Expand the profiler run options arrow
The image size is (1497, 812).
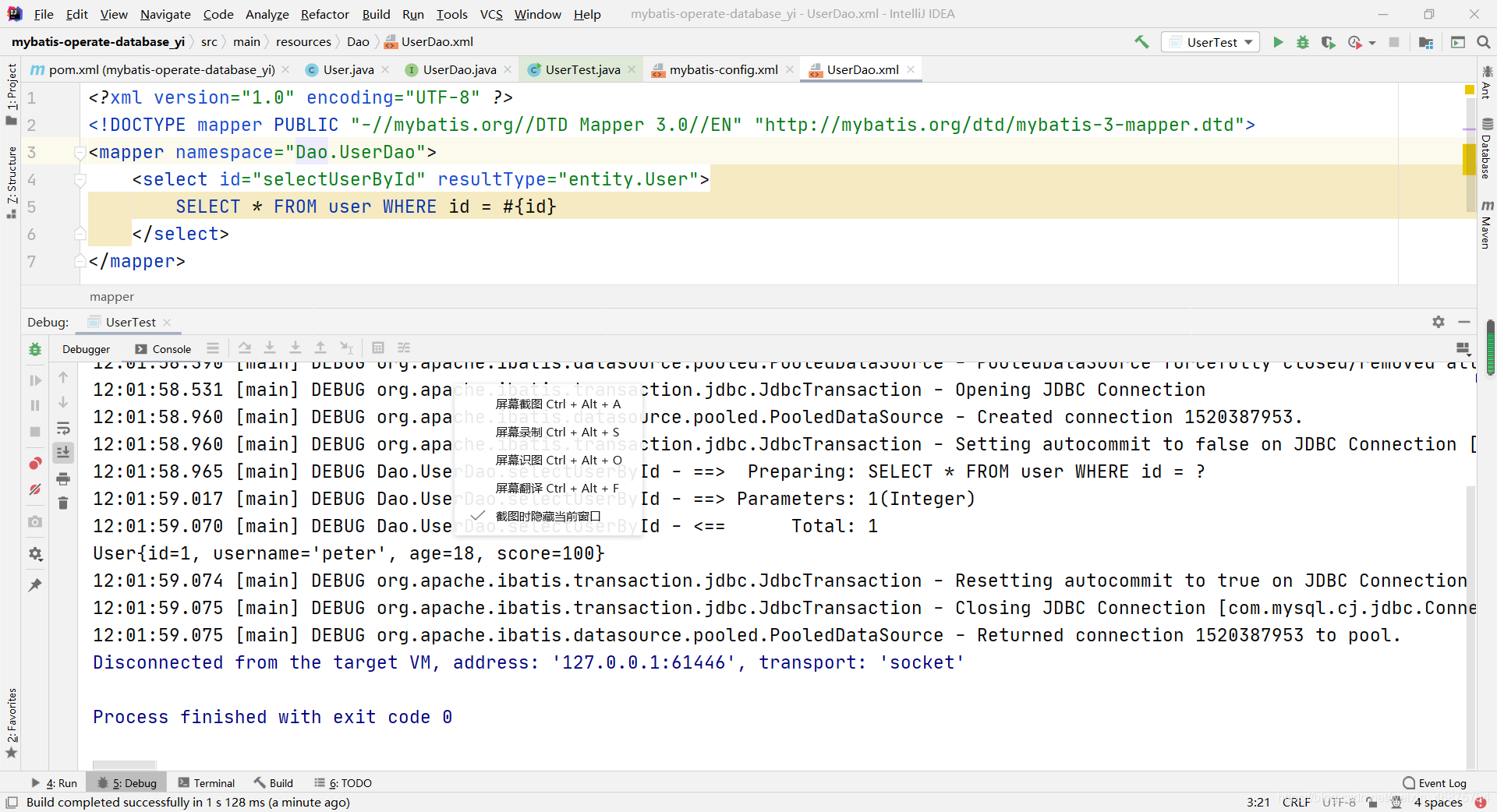(1372, 43)
